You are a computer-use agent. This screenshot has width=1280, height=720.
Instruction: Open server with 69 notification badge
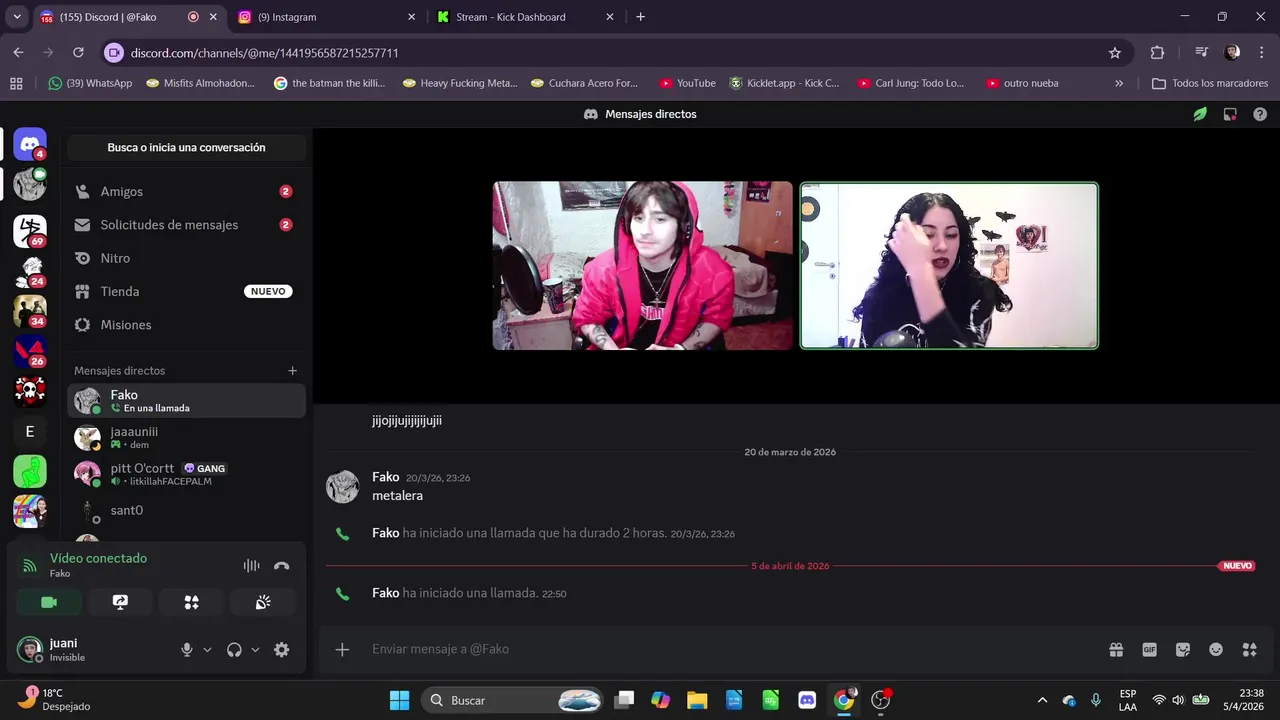(x=30, y=231)
